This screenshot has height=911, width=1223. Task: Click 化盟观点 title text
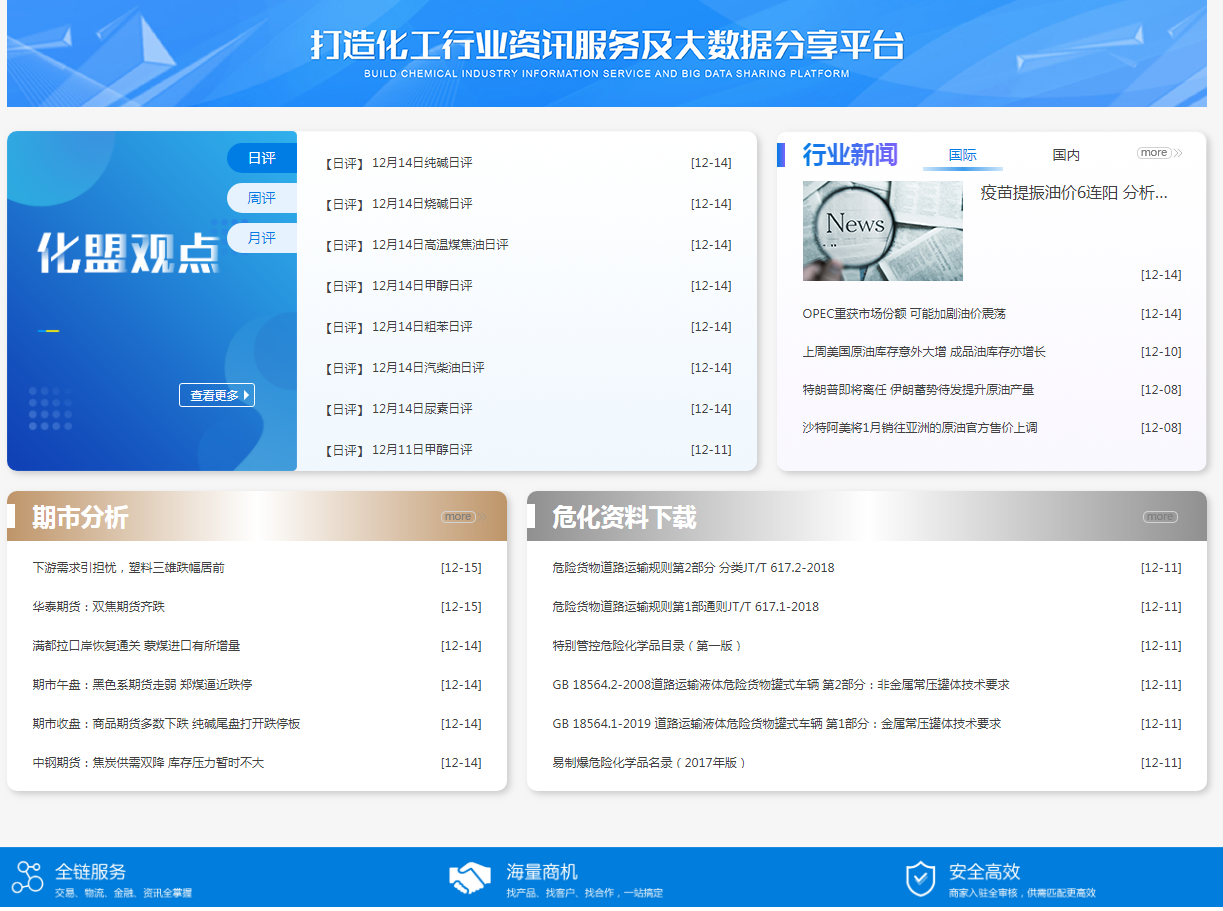(129, 253)
